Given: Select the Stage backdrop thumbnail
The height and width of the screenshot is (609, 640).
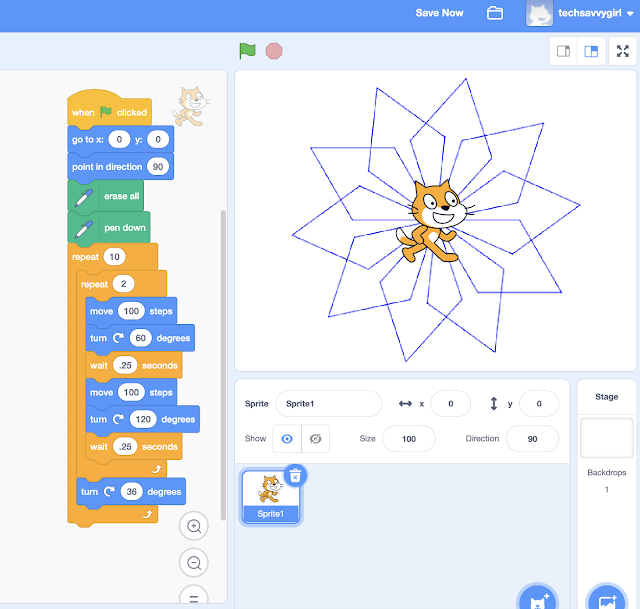Looking at the screenshot, I should 607,438.
